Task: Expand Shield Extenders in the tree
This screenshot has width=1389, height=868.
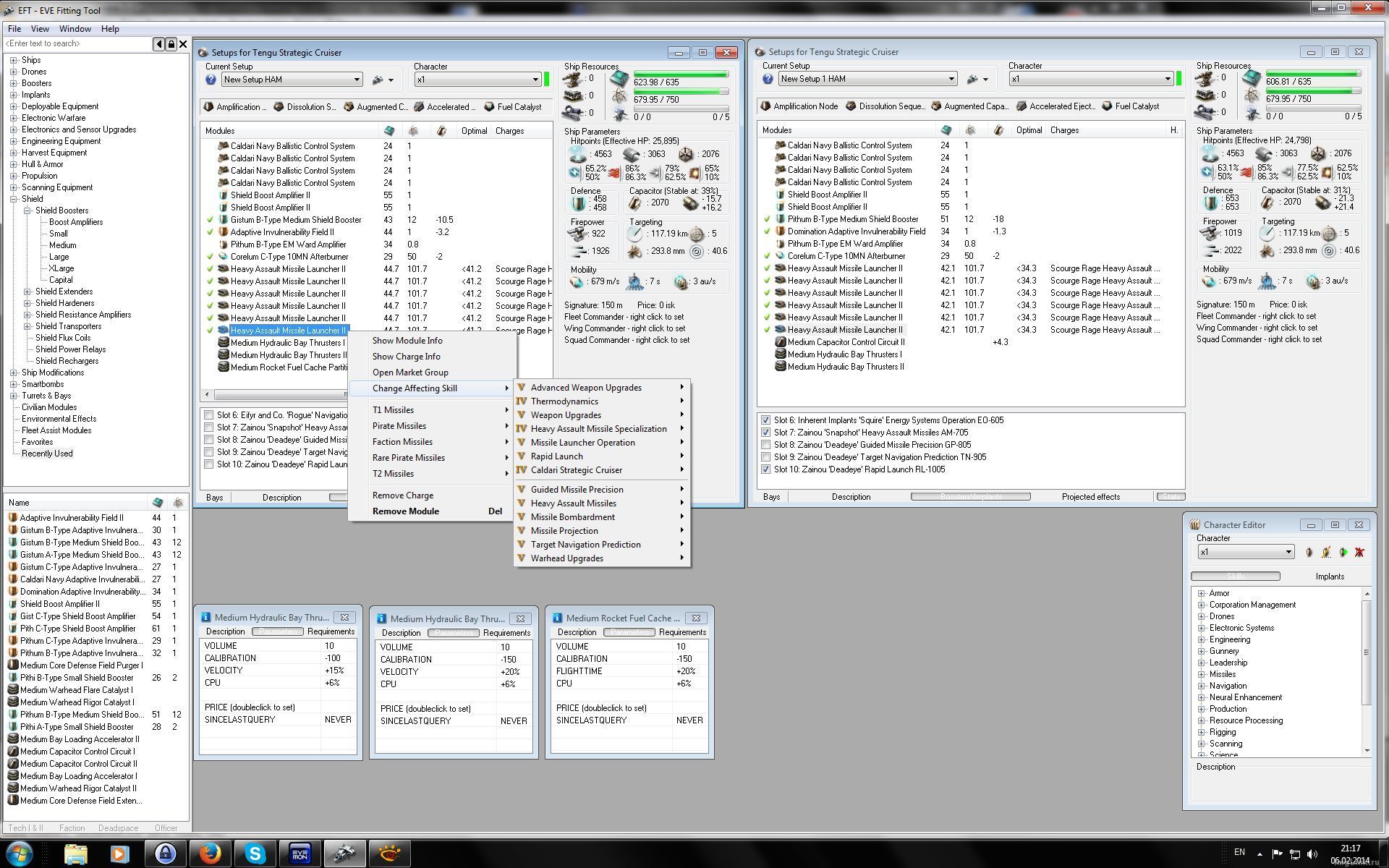Action: [27, 292]
